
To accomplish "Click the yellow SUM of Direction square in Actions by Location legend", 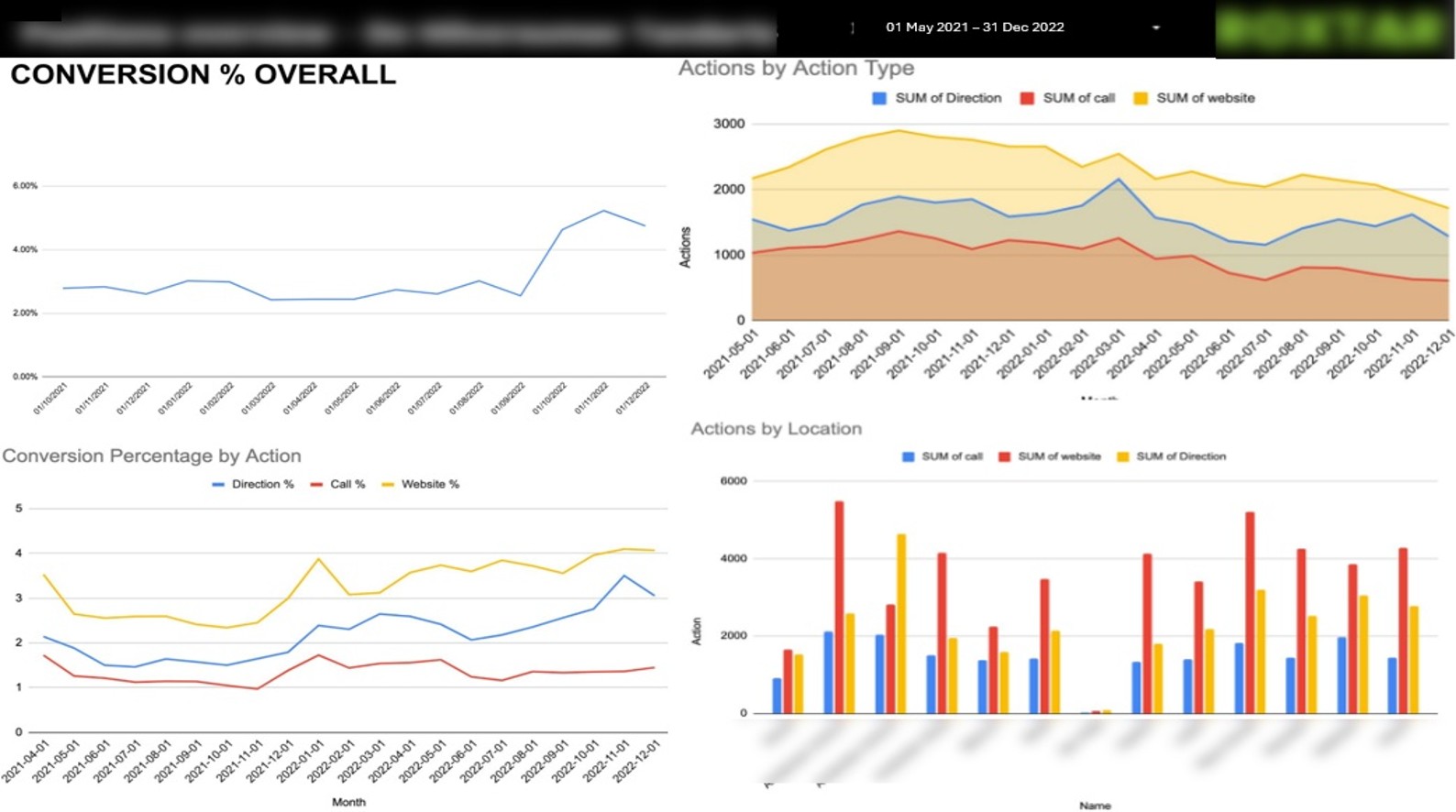I will 1122,456.
